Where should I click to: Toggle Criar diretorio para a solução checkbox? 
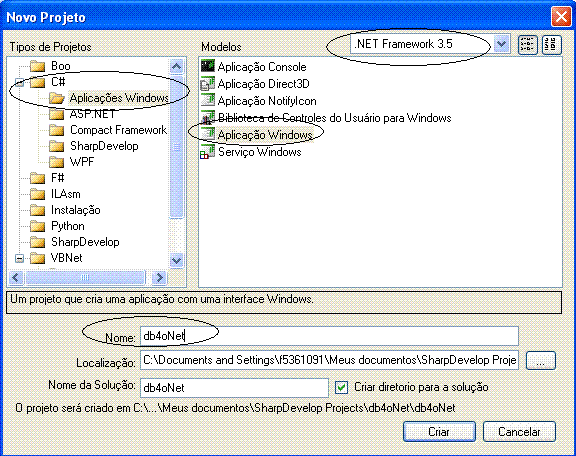[x=342, y=387]
